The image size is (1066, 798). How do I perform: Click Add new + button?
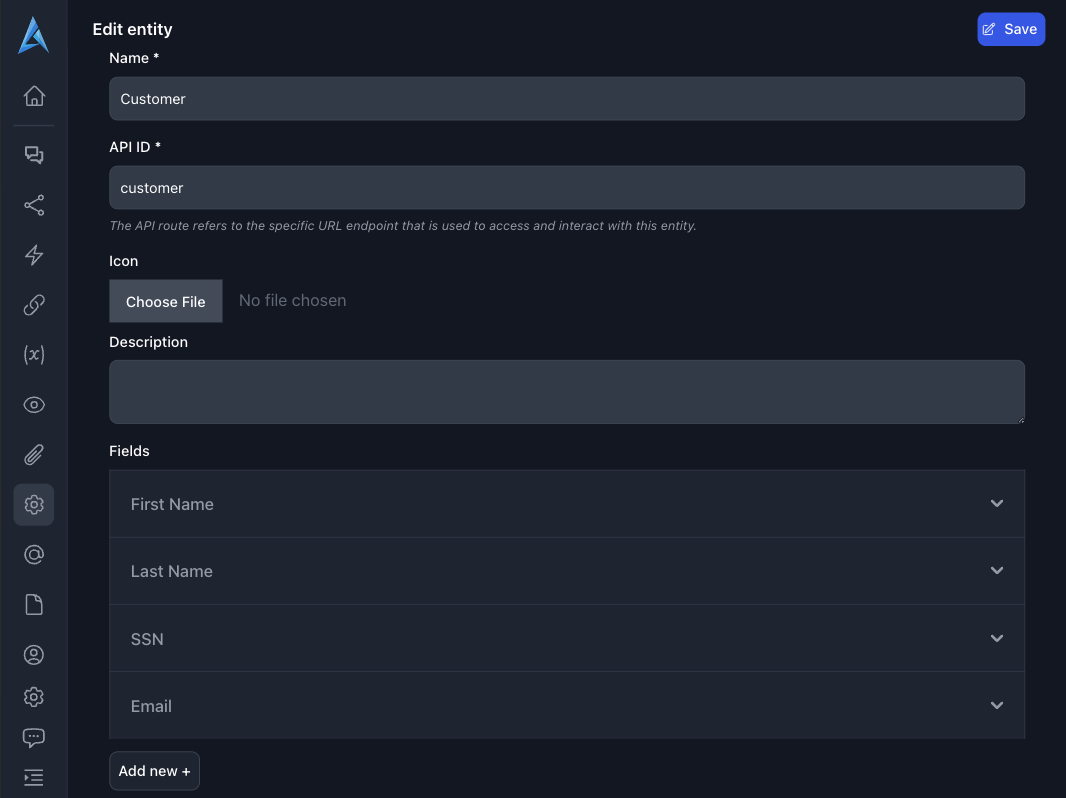pos(154,771)
